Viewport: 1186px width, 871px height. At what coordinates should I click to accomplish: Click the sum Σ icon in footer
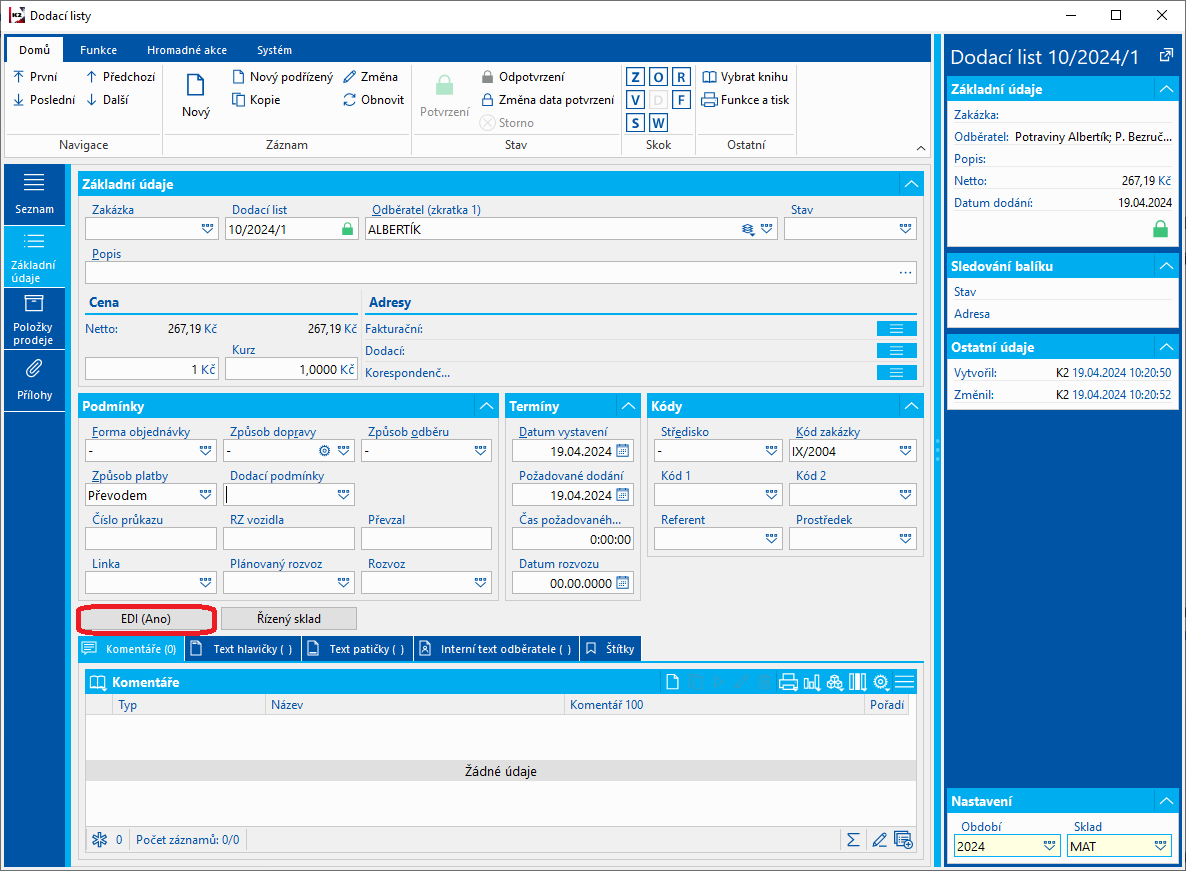pyautogui.click(x=853, y=839)
